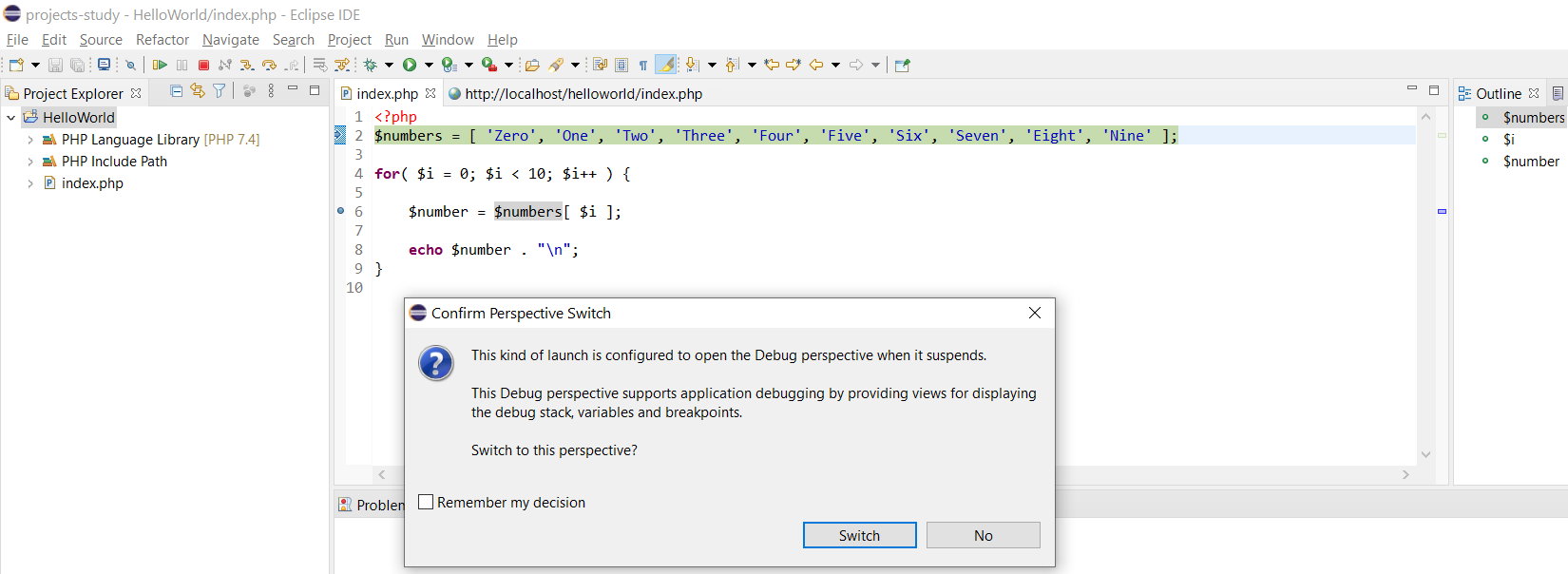Click the green Run launch icon
1568x574 pixels.
click(409, 65)
